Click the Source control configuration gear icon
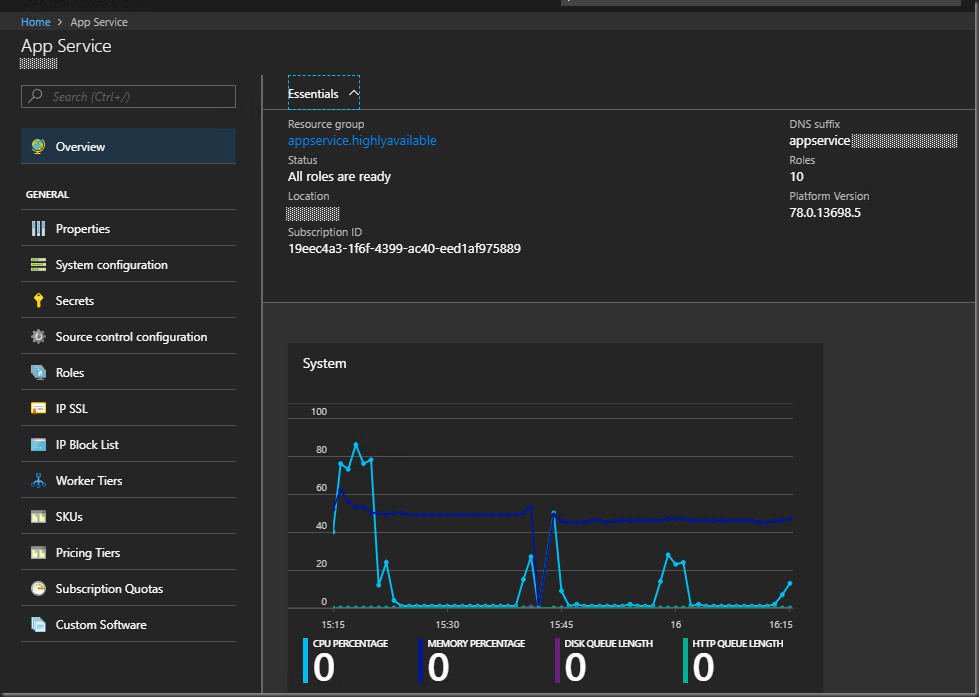 38,337
